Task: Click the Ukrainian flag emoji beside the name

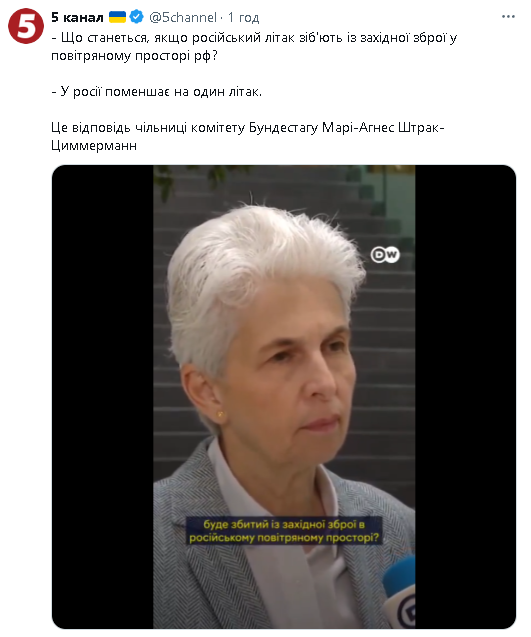Action: click(117, 17)
